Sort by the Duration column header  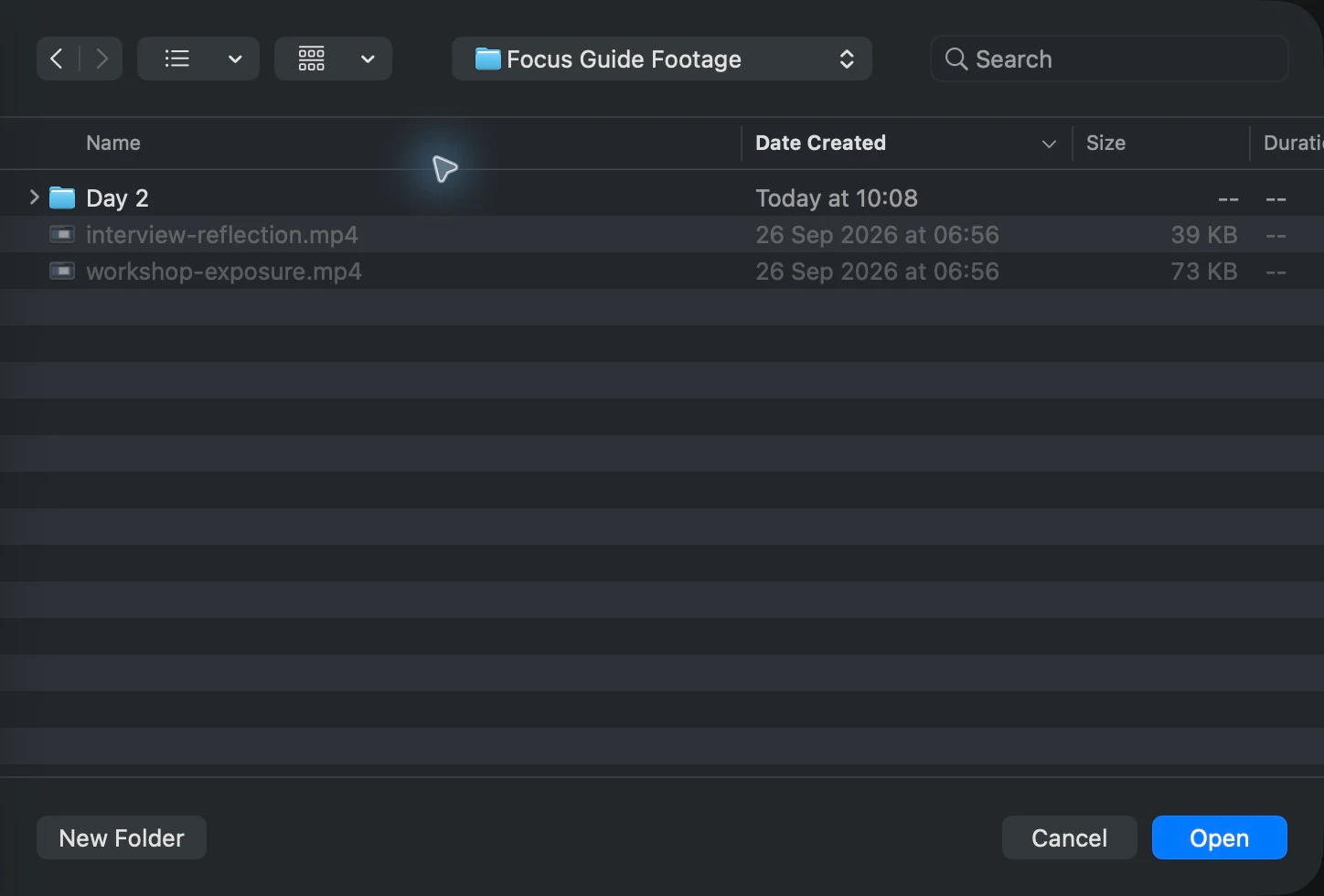coord(1293,143)
